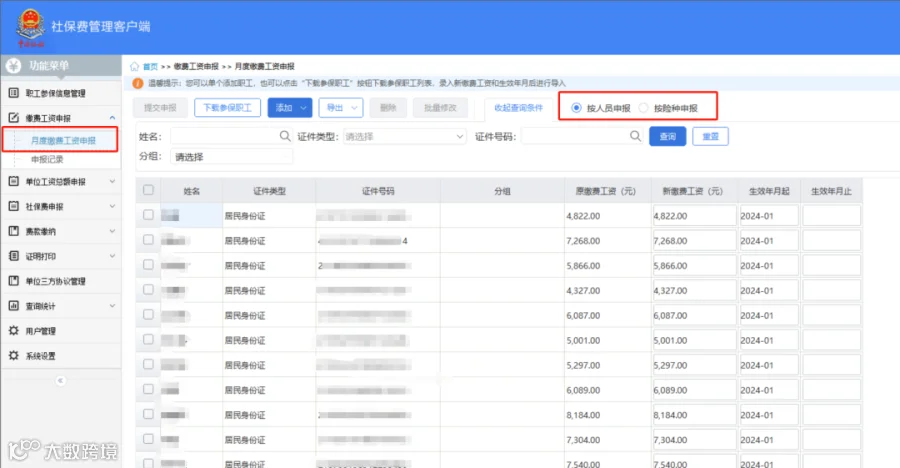Select 按人员申报 radio button

click(x=576, y=108)
